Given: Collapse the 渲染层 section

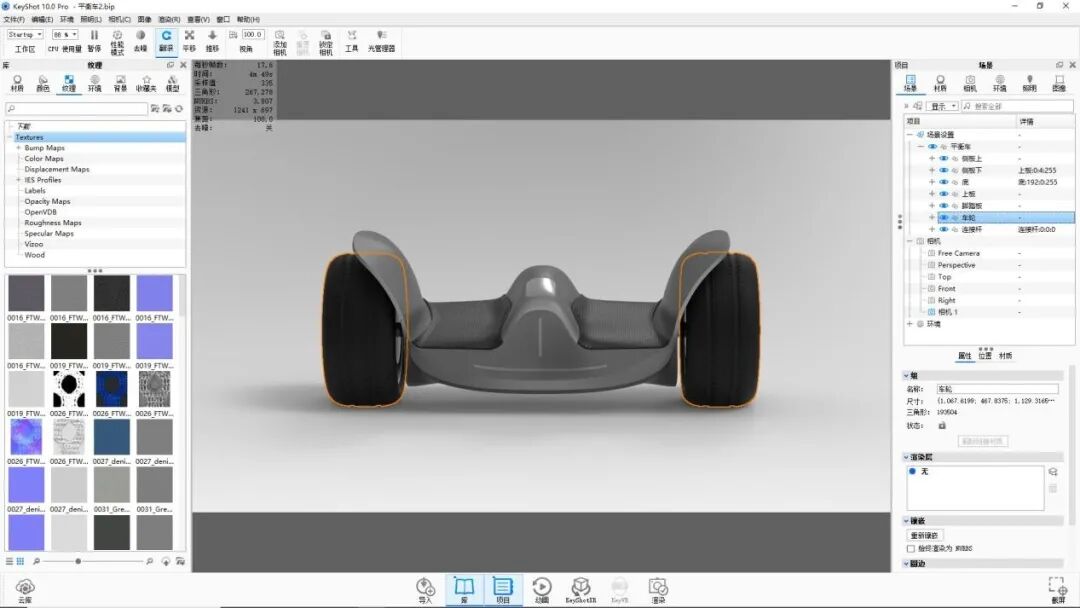Looking at the screenshot, I should click(906, 457).
